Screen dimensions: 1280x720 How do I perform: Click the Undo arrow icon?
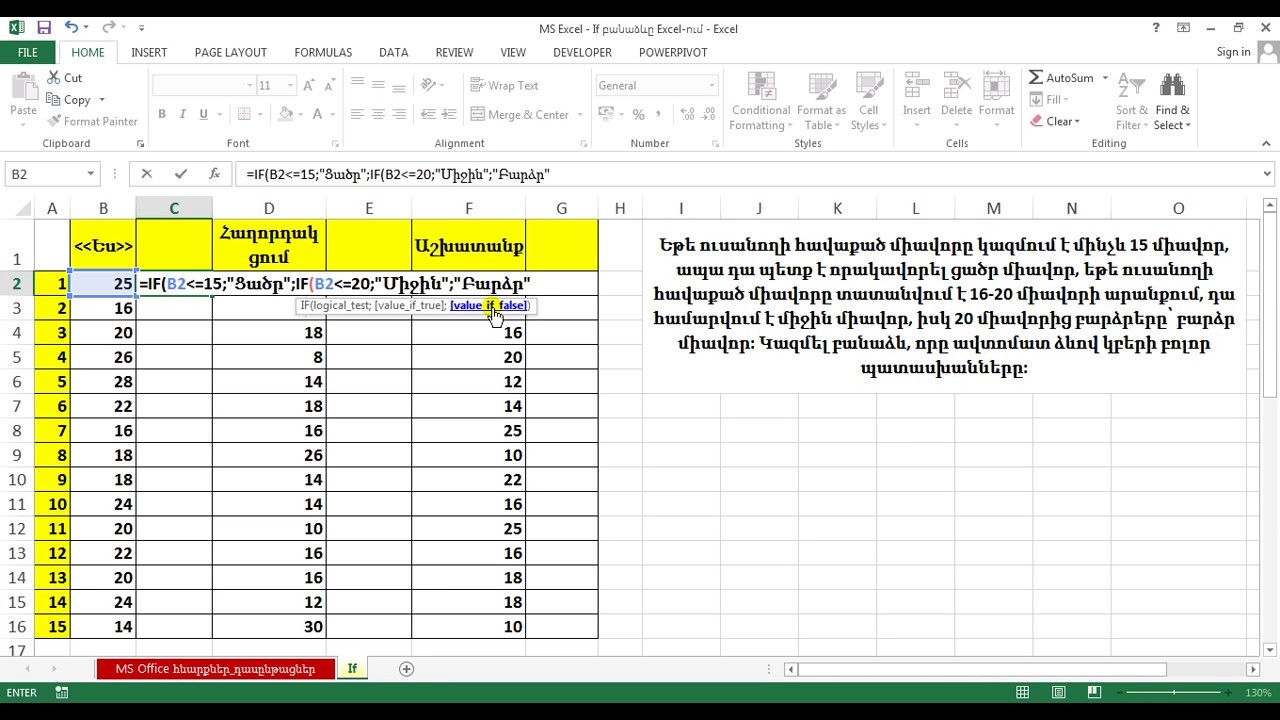71,28
